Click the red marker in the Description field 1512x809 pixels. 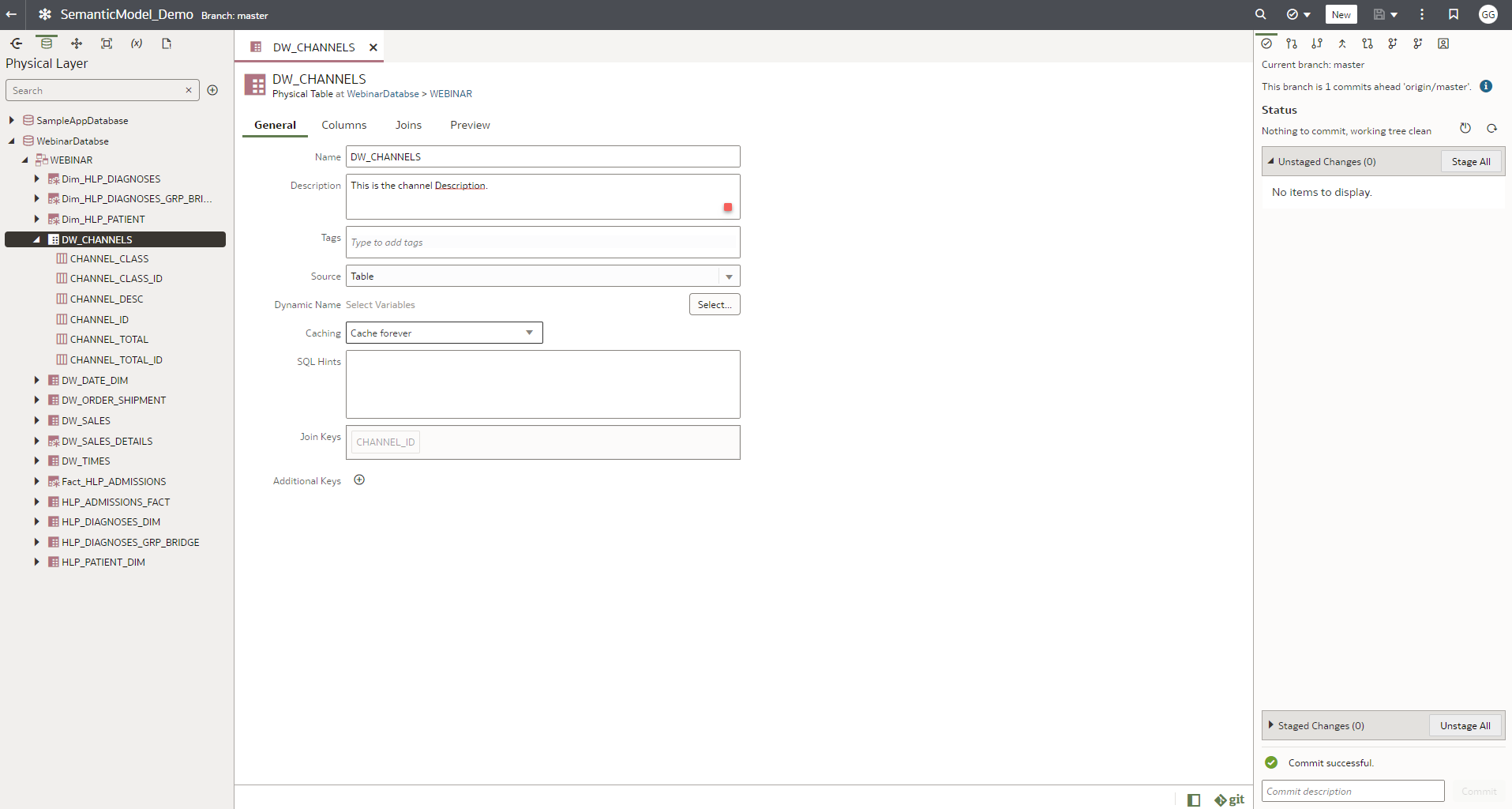pos(726,208)
